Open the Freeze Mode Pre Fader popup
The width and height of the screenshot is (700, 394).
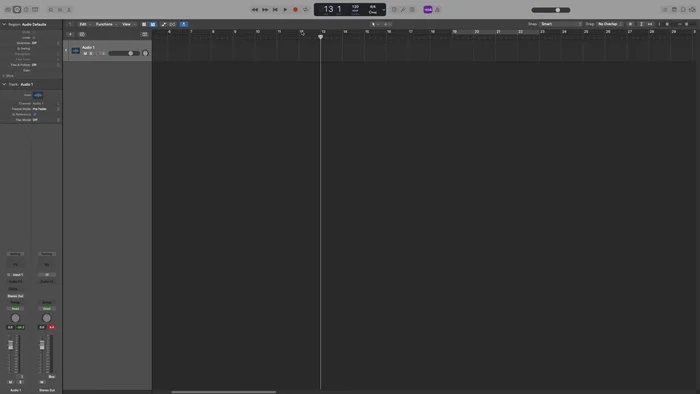46,109
